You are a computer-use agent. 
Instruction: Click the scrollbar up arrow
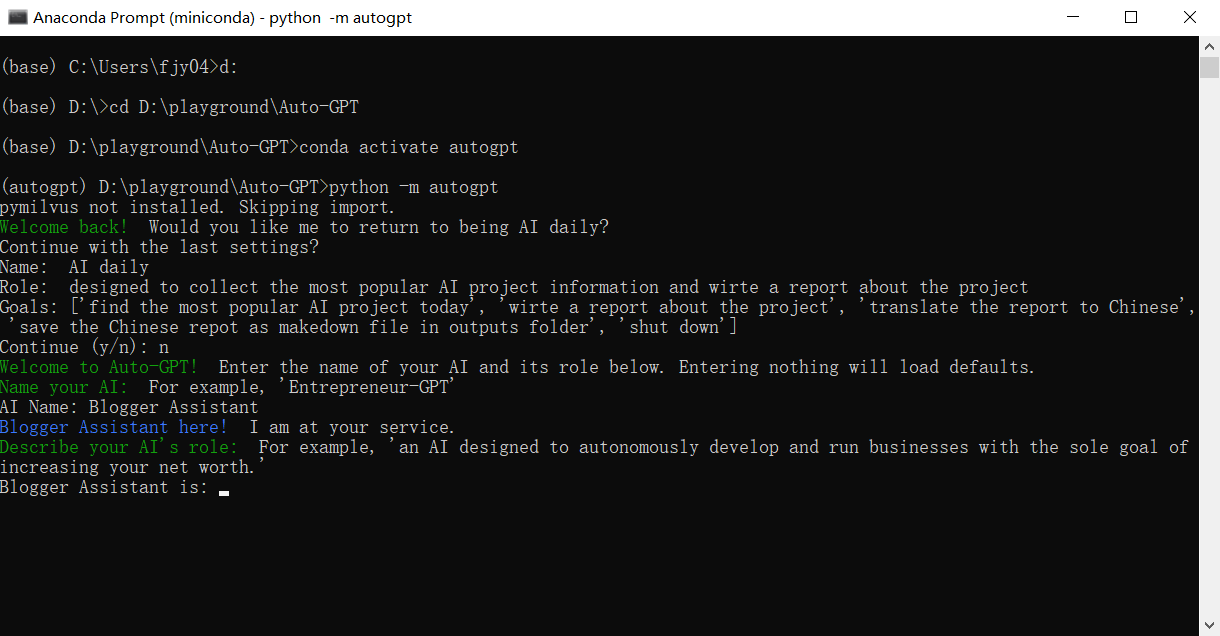(x=1209, y=46)
